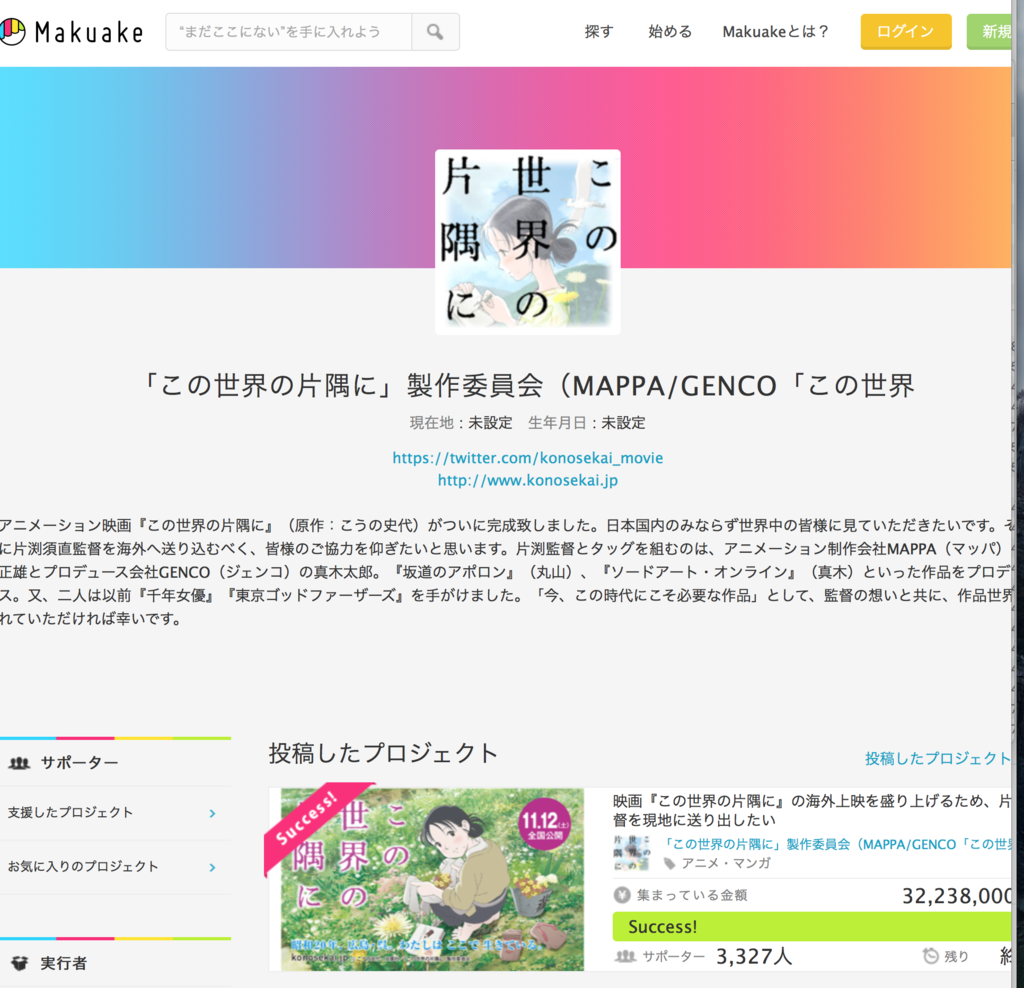Viewport: 1024px width, 988px height.
Task: Click the Makuake logo icon
Action: 12,31
